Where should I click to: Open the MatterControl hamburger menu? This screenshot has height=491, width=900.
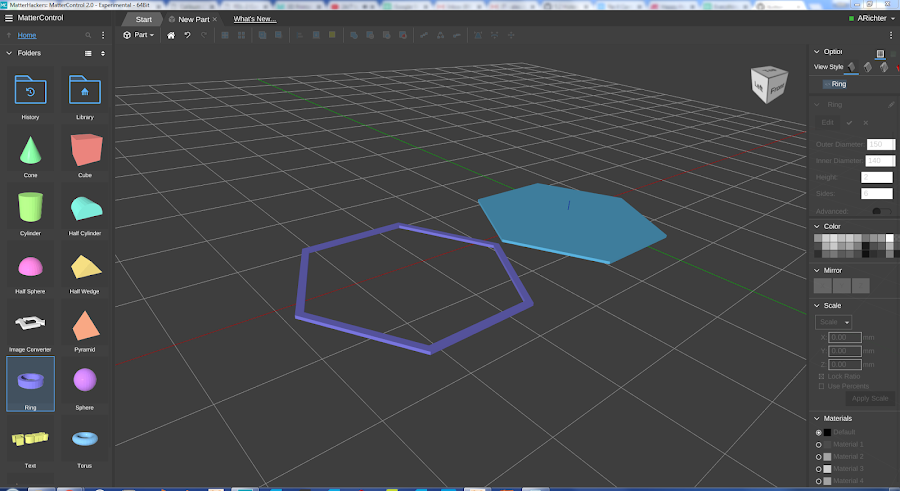click(x=9, y=18)
